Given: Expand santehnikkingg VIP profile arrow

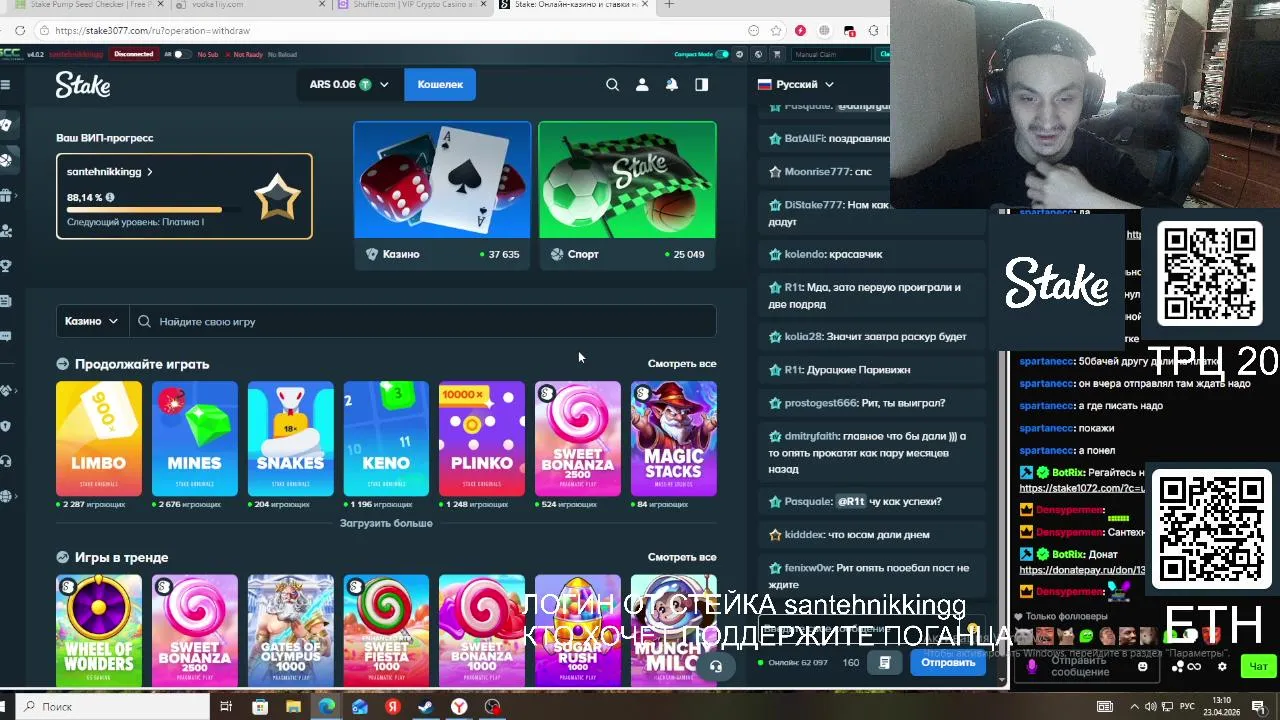Looking at the screenshot, I should coord(150,172).
